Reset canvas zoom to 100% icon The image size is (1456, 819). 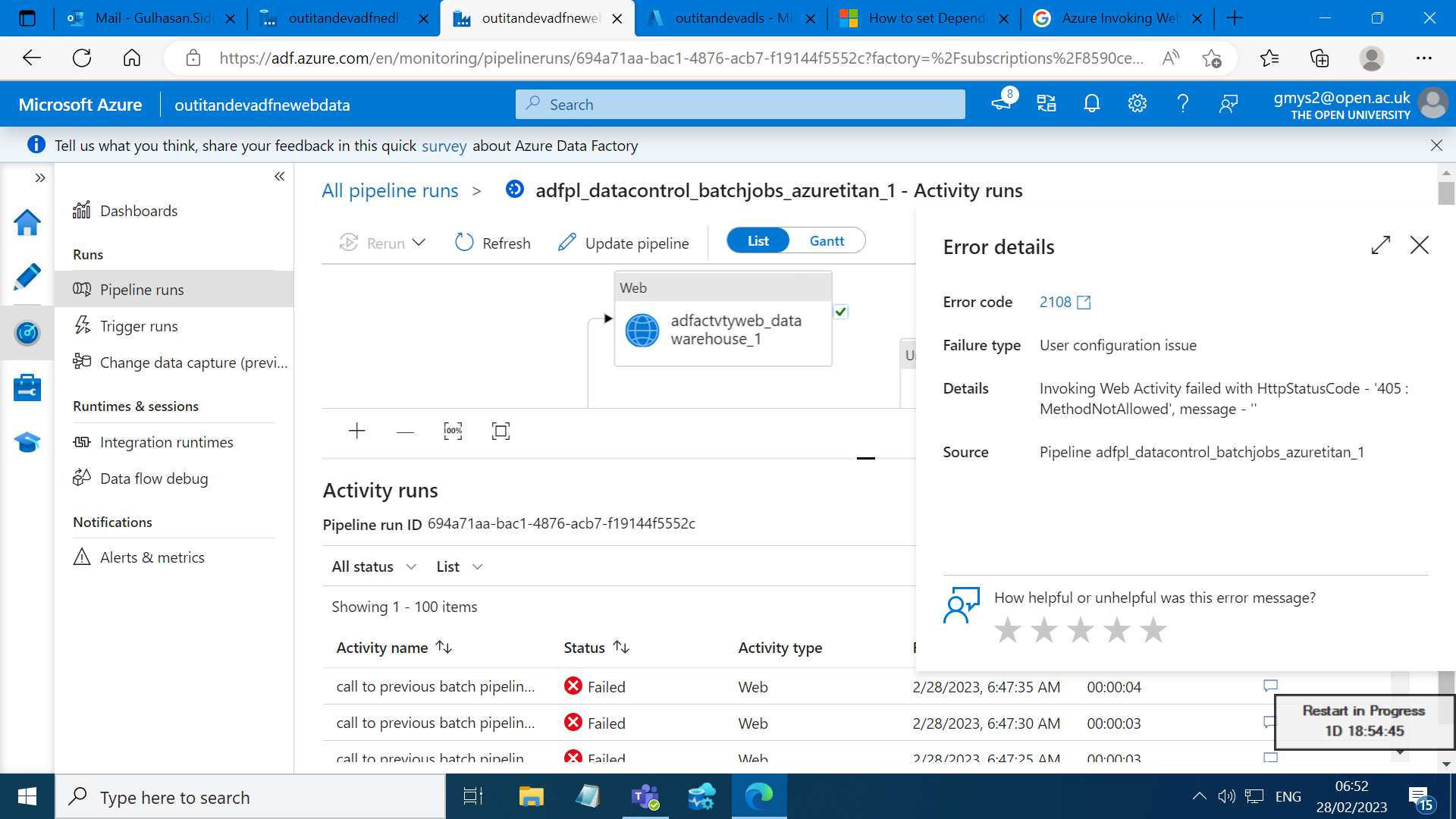pyautogui.click(x=453, y=431)
